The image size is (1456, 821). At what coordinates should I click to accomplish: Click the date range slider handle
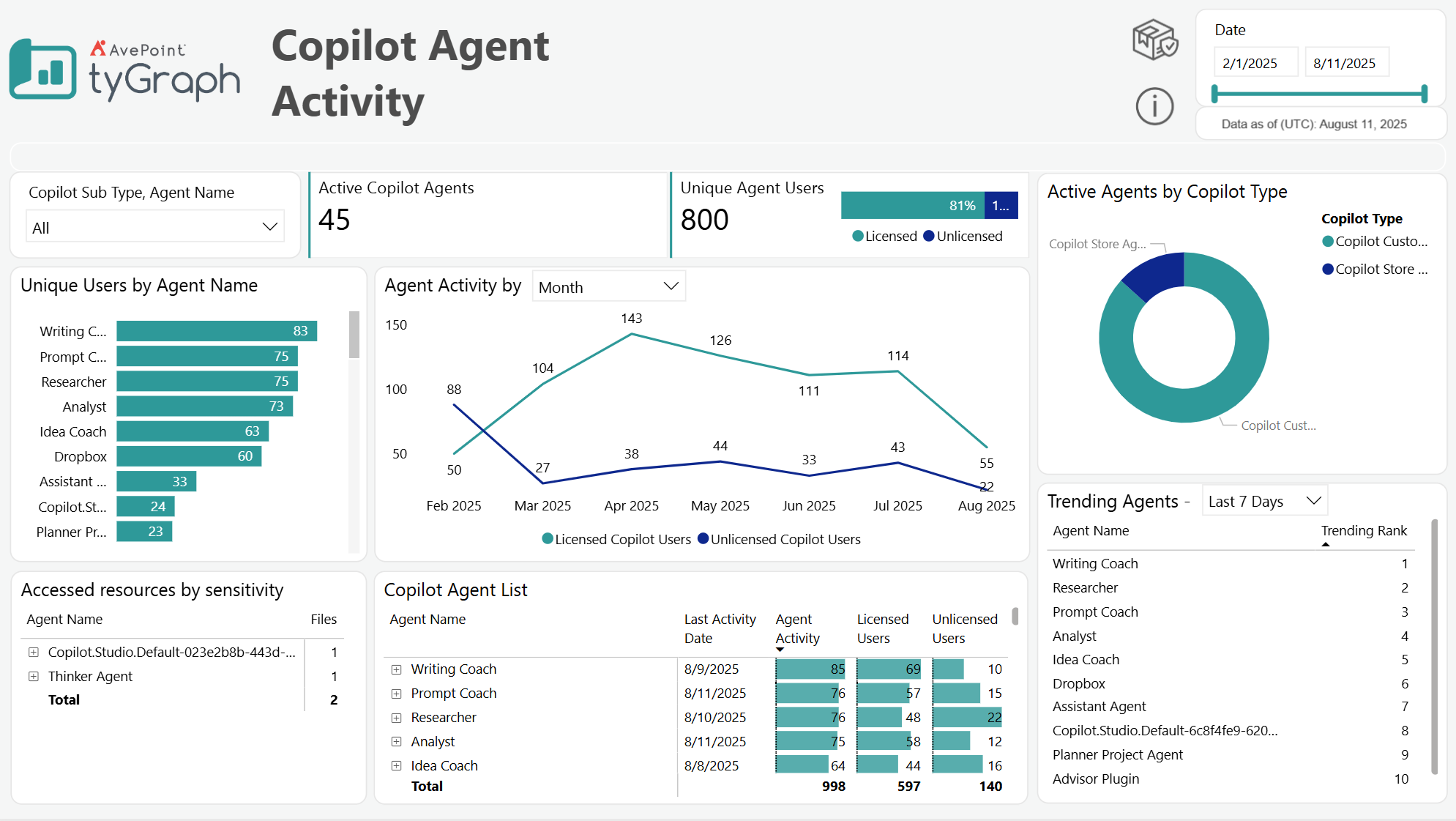pos(1216,93)
